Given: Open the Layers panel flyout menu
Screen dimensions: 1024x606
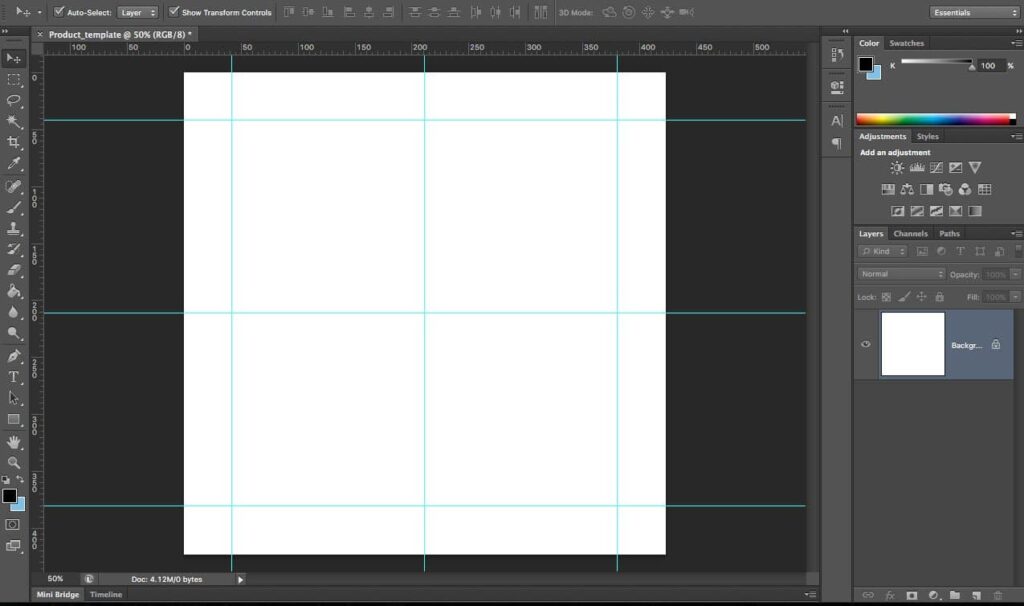Looking at the screenshot, I should click(x=1017, y=233).
